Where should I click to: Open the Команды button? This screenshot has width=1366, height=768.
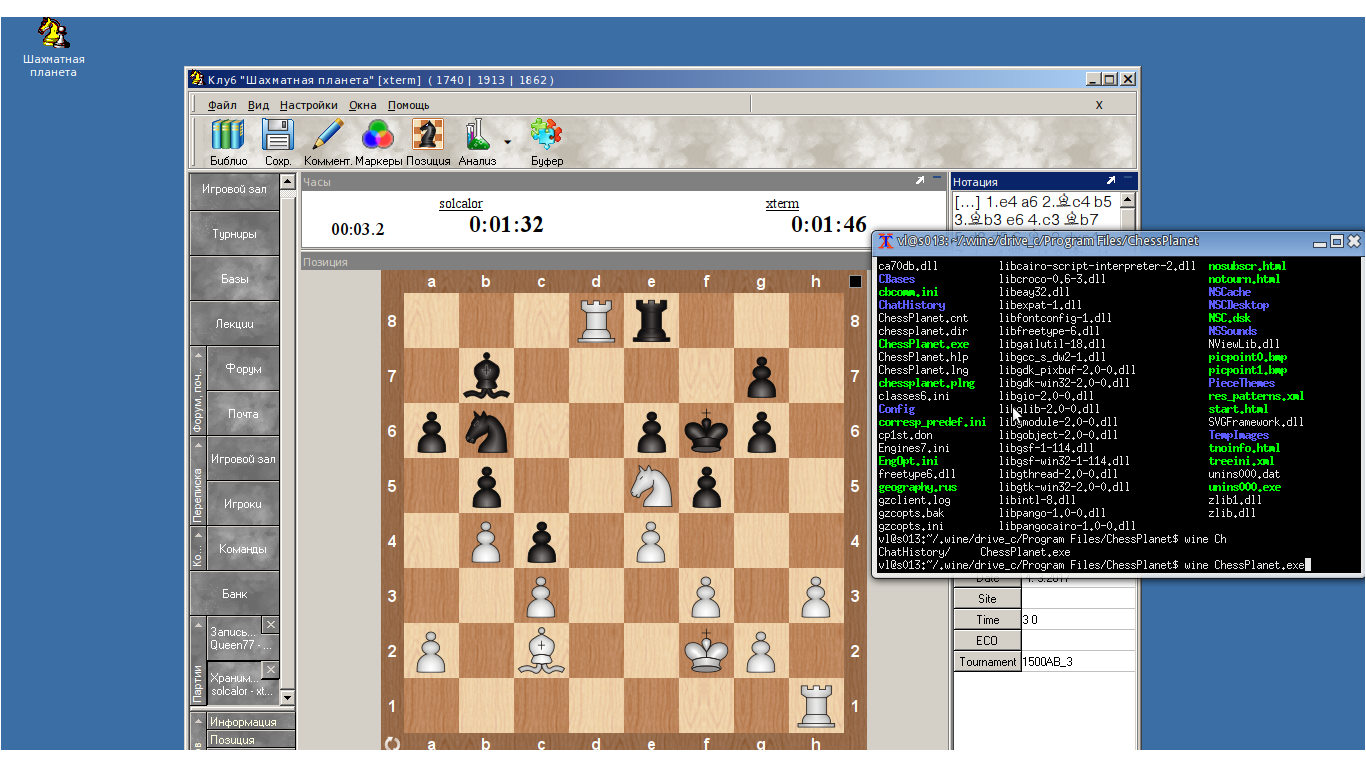point(243,549)
